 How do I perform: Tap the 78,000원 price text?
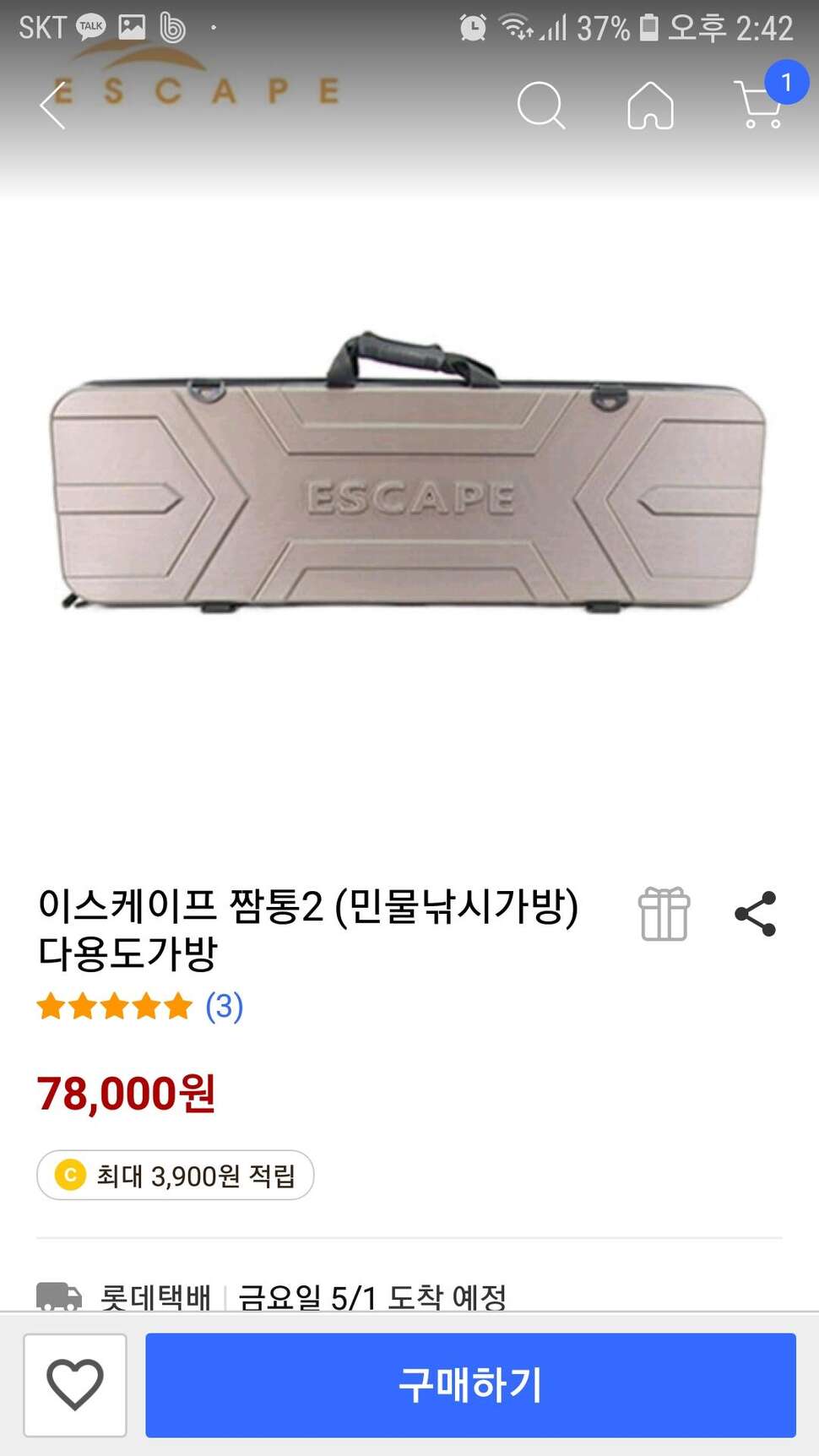click(x=127, y=1094)
